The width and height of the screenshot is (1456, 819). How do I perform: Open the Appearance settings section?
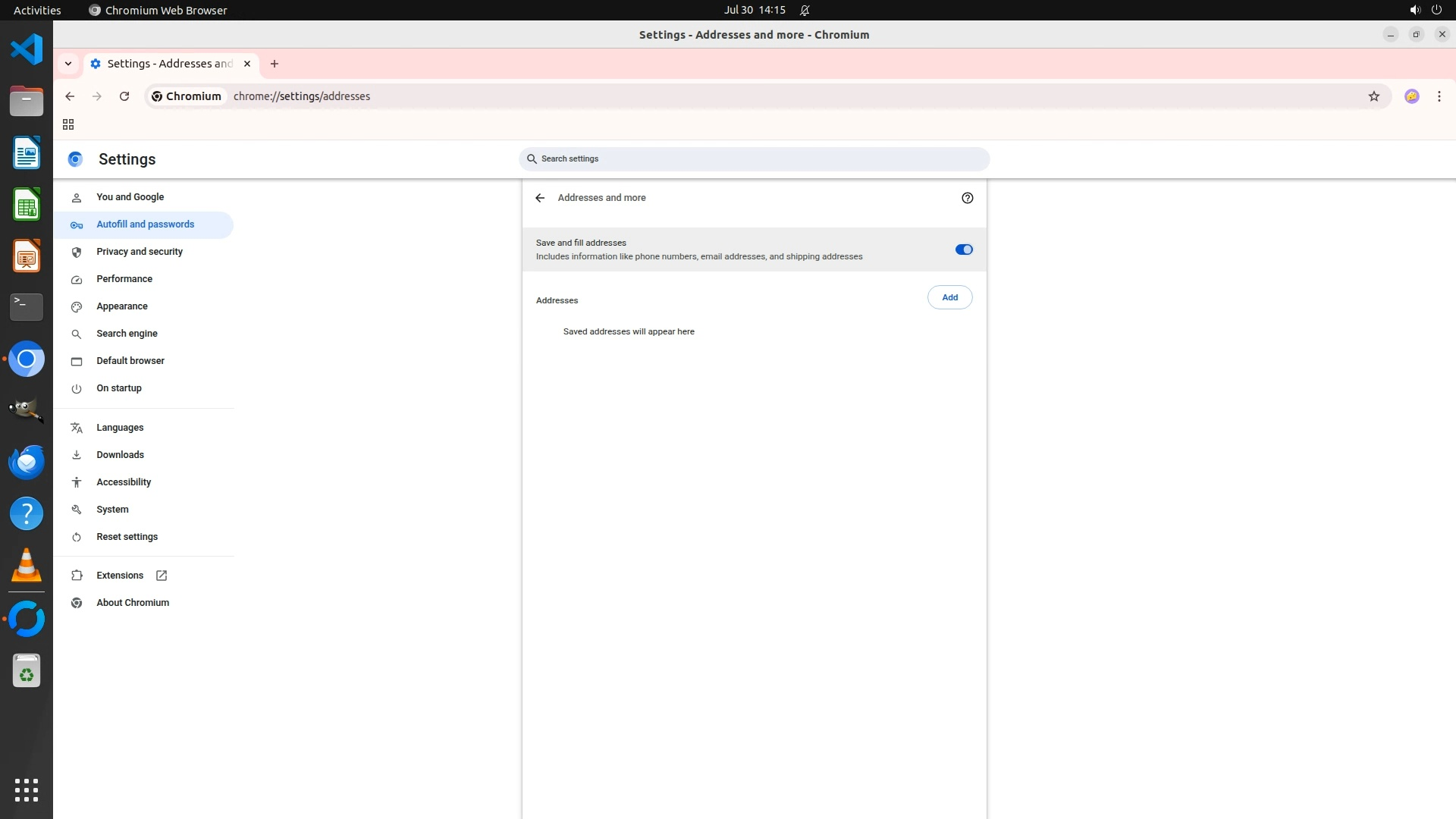122,306
